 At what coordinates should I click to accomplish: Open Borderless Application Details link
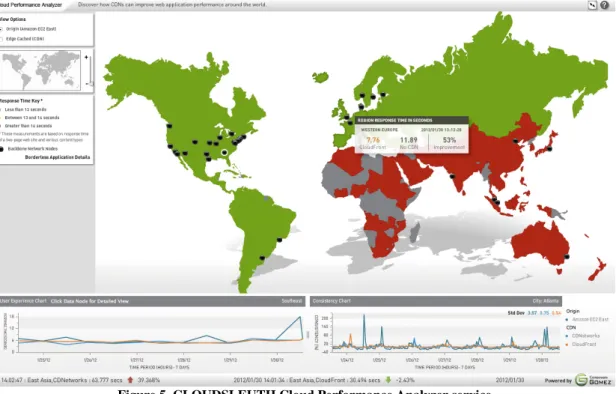[57, 157]
